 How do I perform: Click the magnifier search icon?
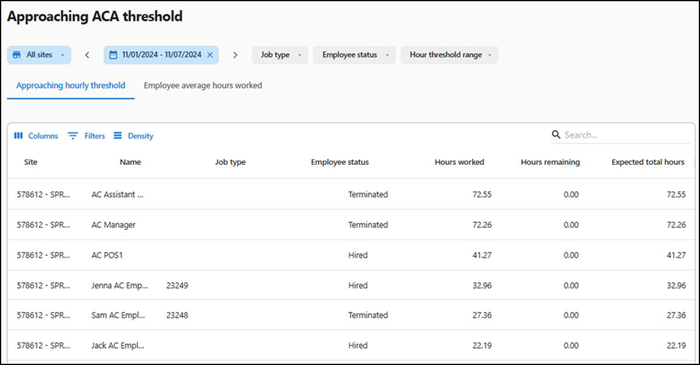click(556, 134)
